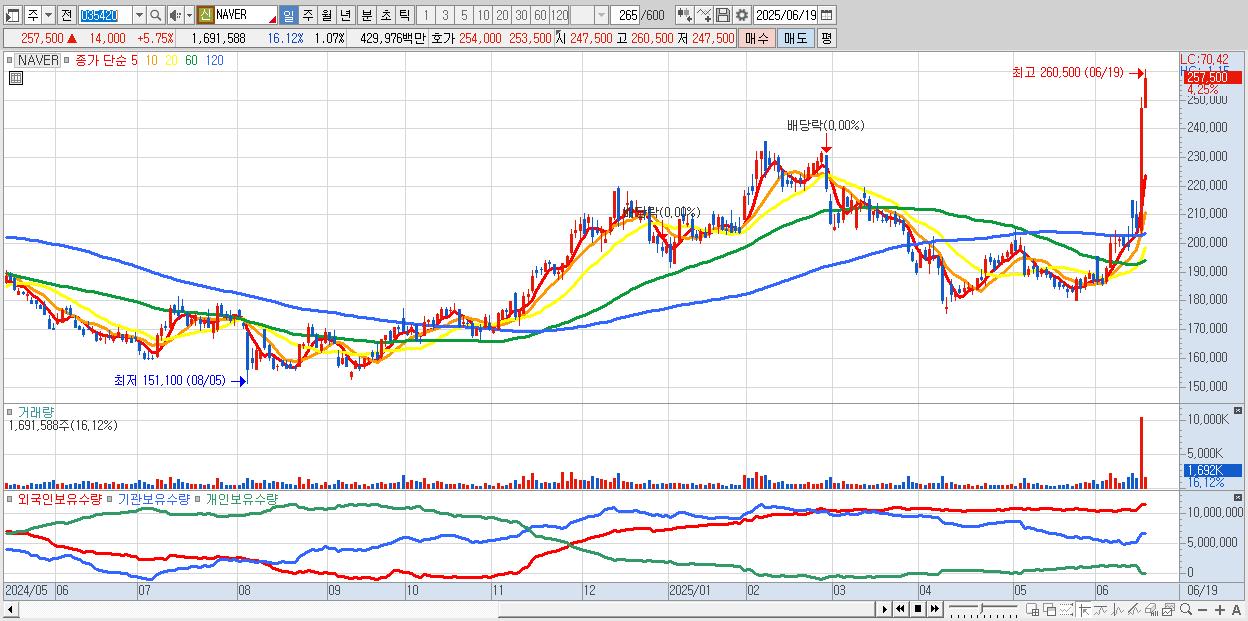1248x621 pixels.
Task: Click the '평' button
Action: pos(826,38)
